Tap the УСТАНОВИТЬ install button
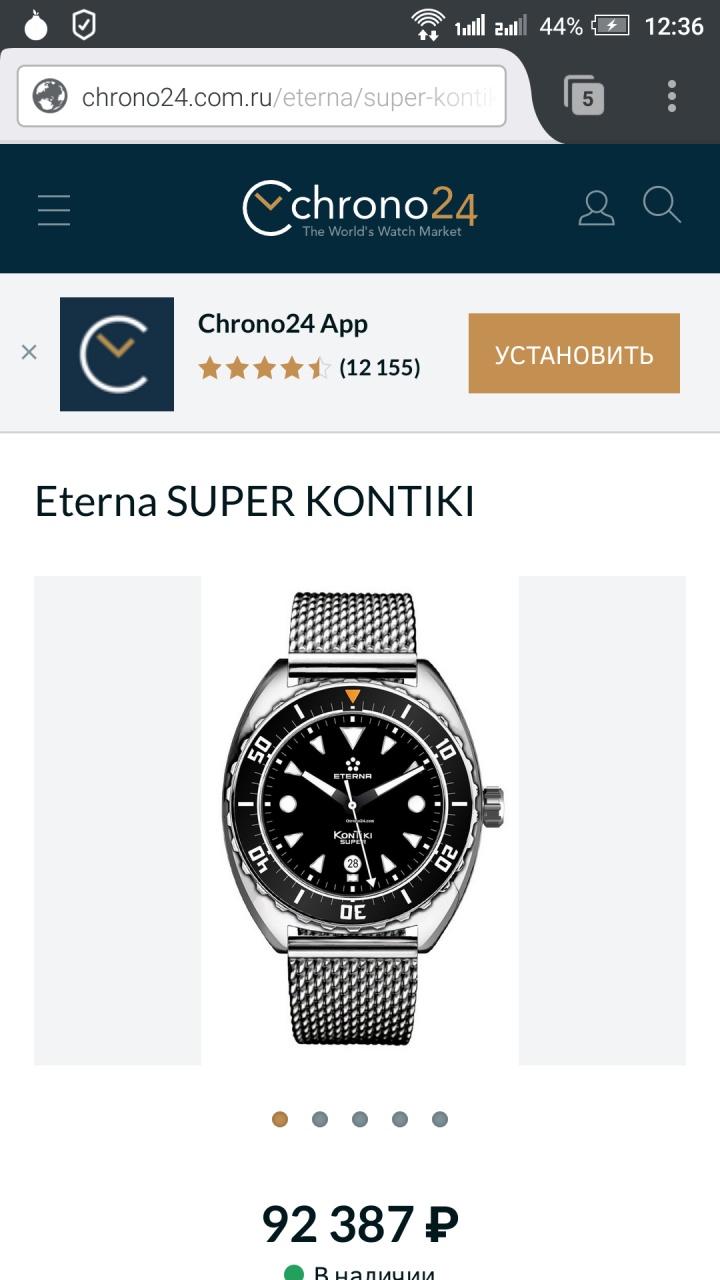This screenshot has width=720, height=1280. 574,353
